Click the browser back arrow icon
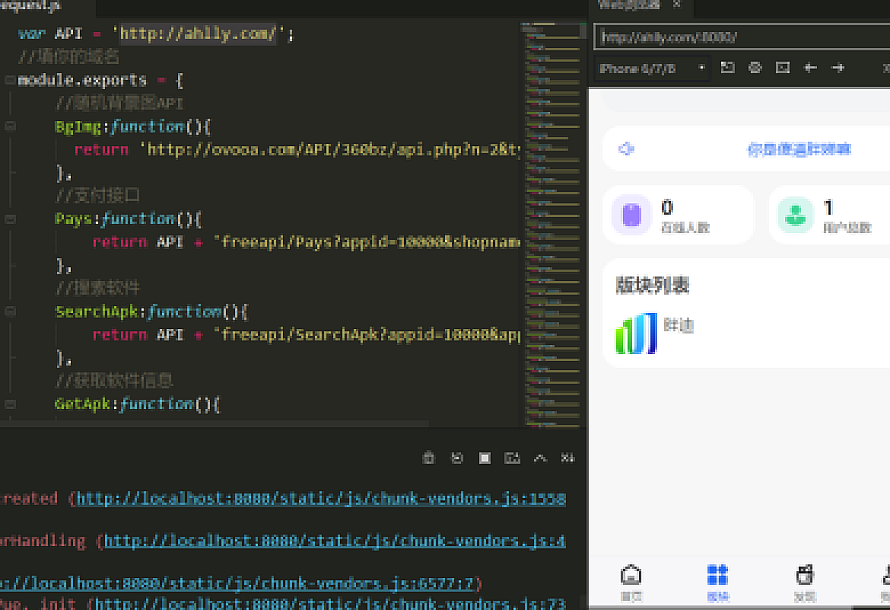 point(811,68)
